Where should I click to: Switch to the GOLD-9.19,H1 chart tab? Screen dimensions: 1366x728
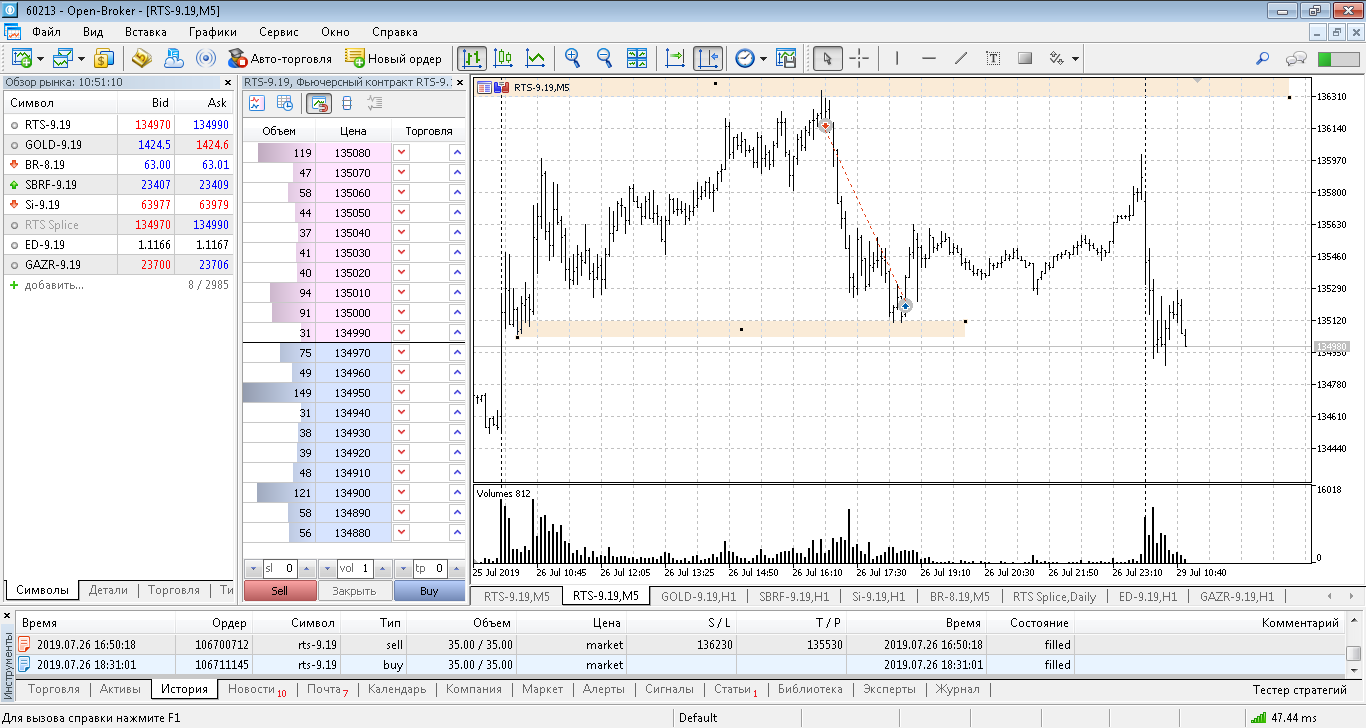698,597
